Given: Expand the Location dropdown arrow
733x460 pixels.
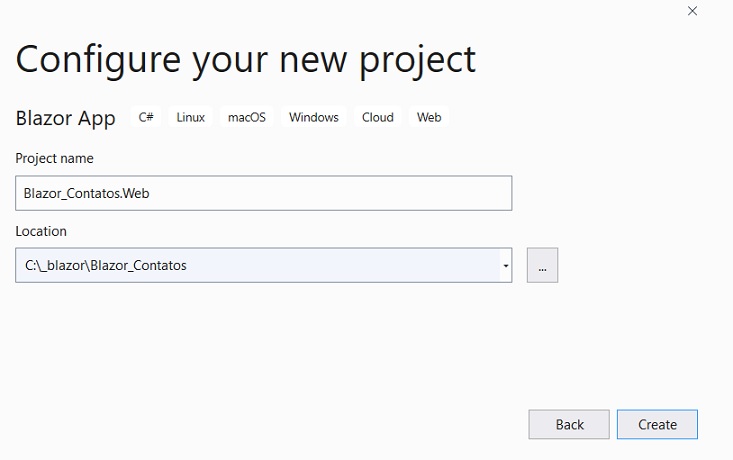Looking at the screenshot, I should (506, 266).
